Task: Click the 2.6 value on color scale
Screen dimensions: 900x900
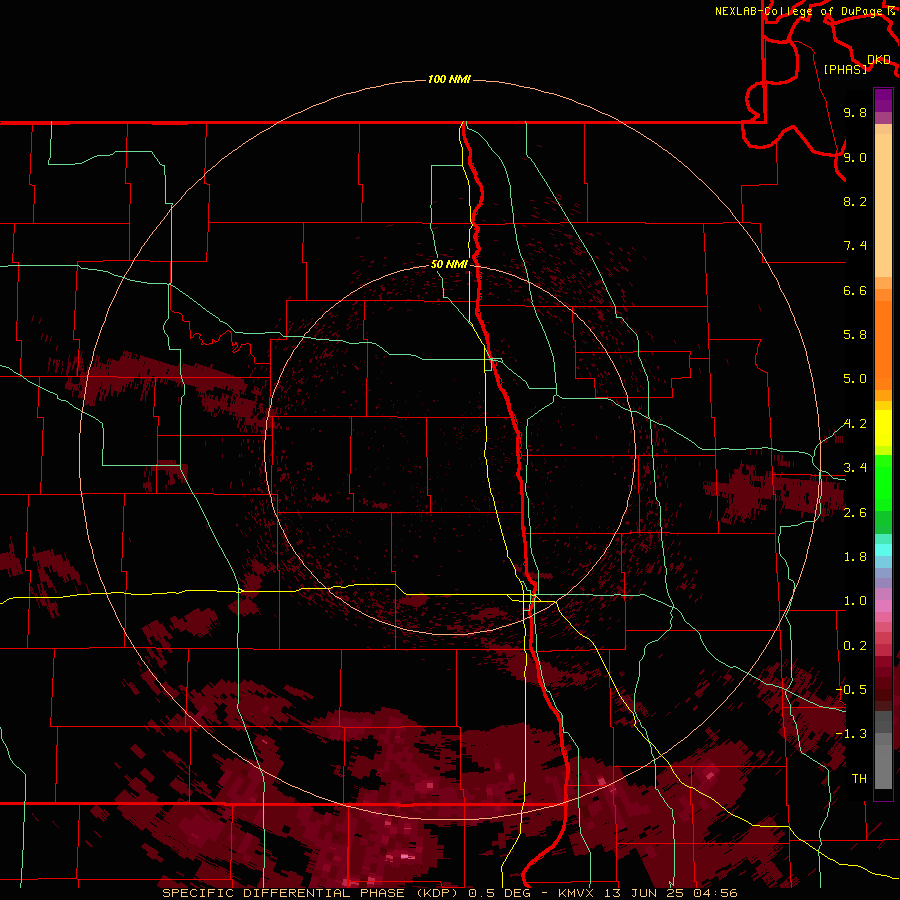Action: click(x=855, y=513)
